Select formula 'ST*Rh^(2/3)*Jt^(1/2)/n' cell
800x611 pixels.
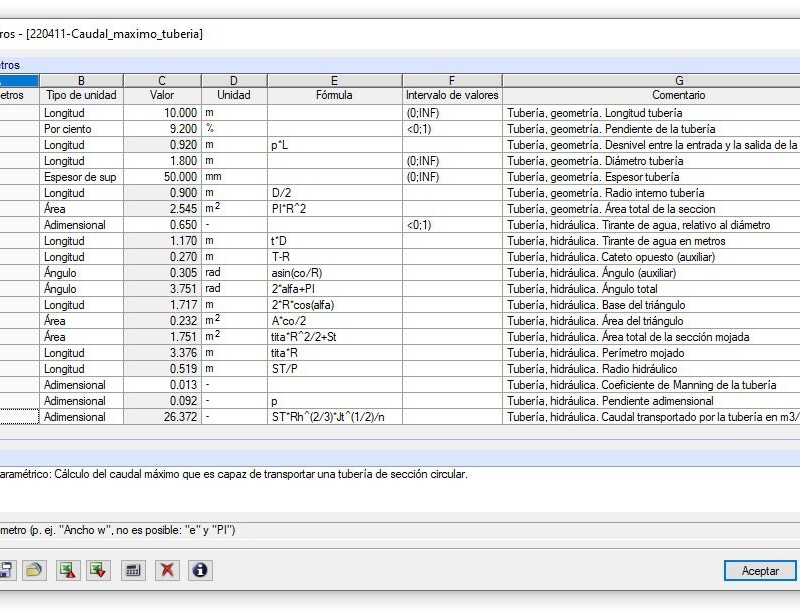click(335, 417)
